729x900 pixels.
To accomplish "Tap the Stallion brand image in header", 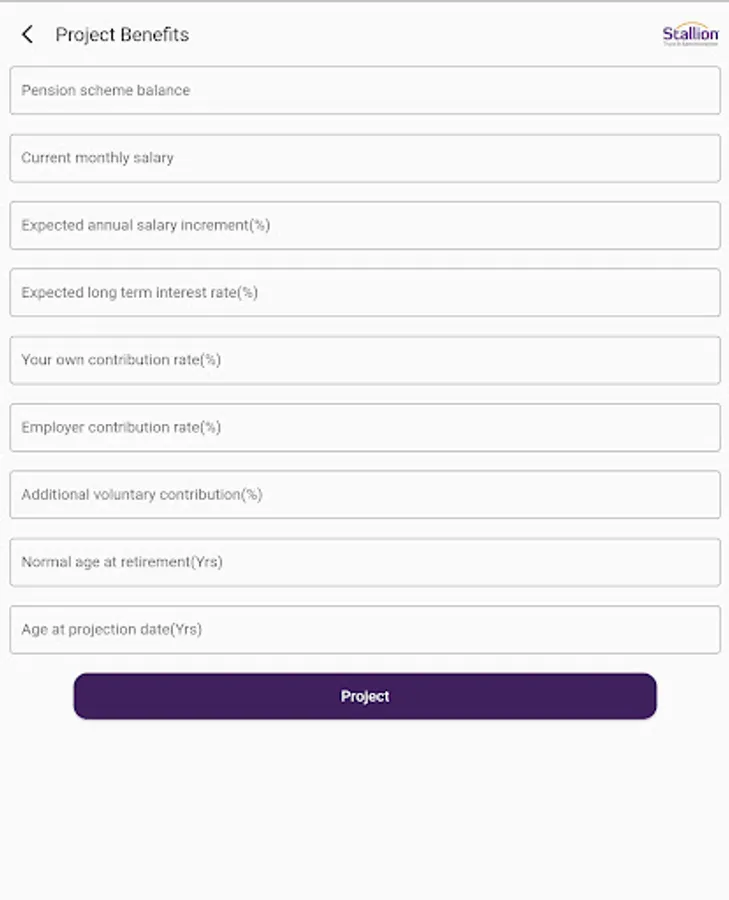I will point(690,35).
